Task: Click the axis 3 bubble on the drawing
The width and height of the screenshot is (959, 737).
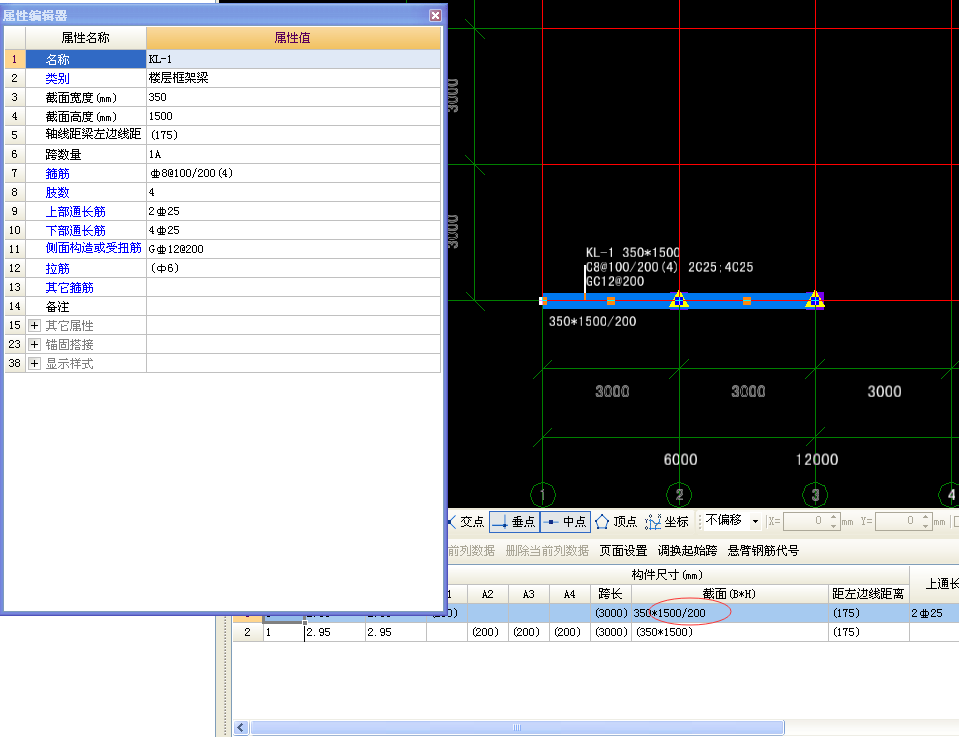Action: pyautogui.click(x=815, y=494)
